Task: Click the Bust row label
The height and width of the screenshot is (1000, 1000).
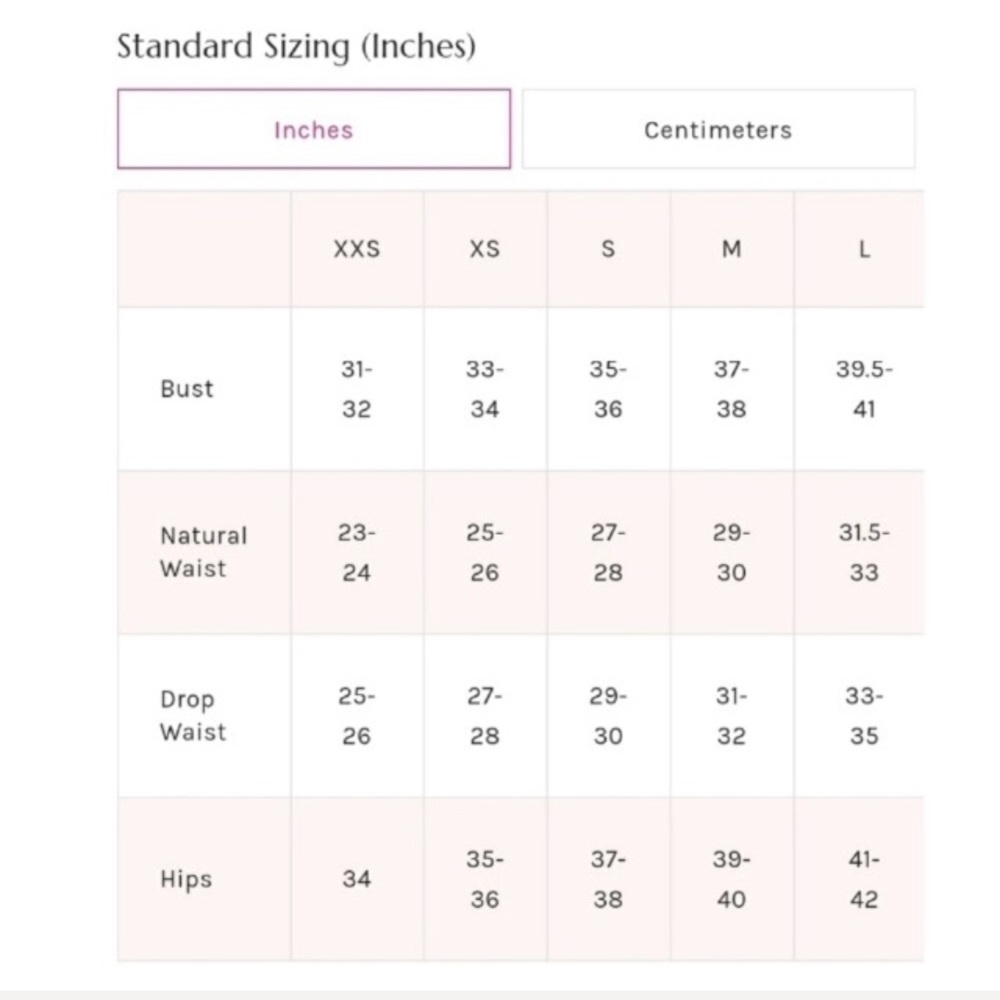Action: coord(187,388)
